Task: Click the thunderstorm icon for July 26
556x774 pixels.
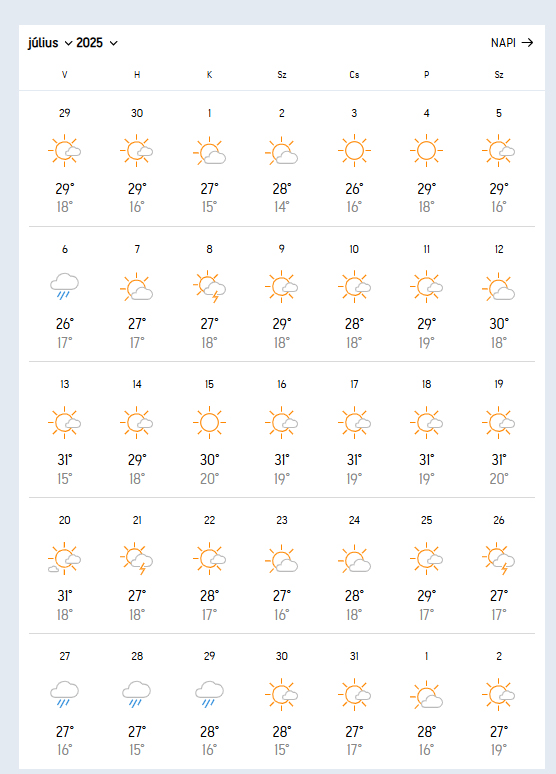Action: coord(499,559)
